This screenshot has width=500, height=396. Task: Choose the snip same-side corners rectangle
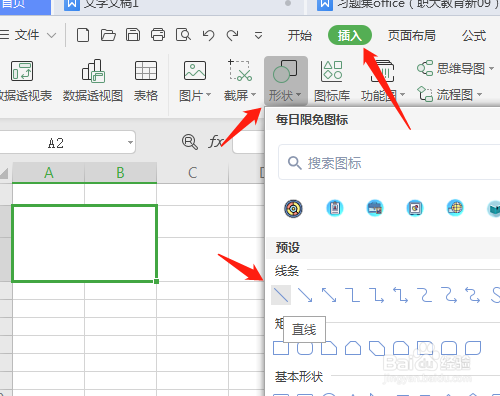(x=353, y=348)
